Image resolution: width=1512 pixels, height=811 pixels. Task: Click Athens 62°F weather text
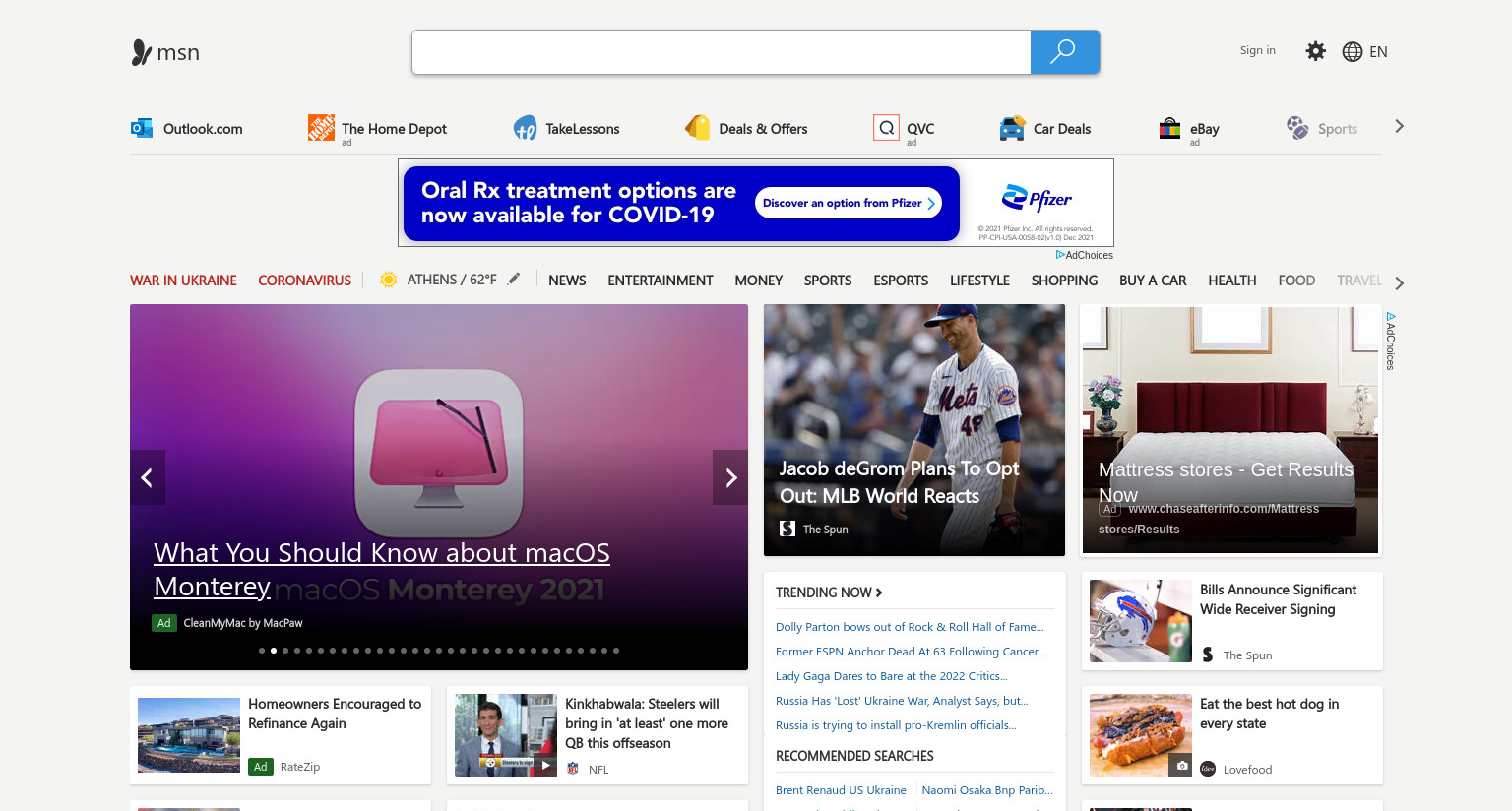pos(452,280)
